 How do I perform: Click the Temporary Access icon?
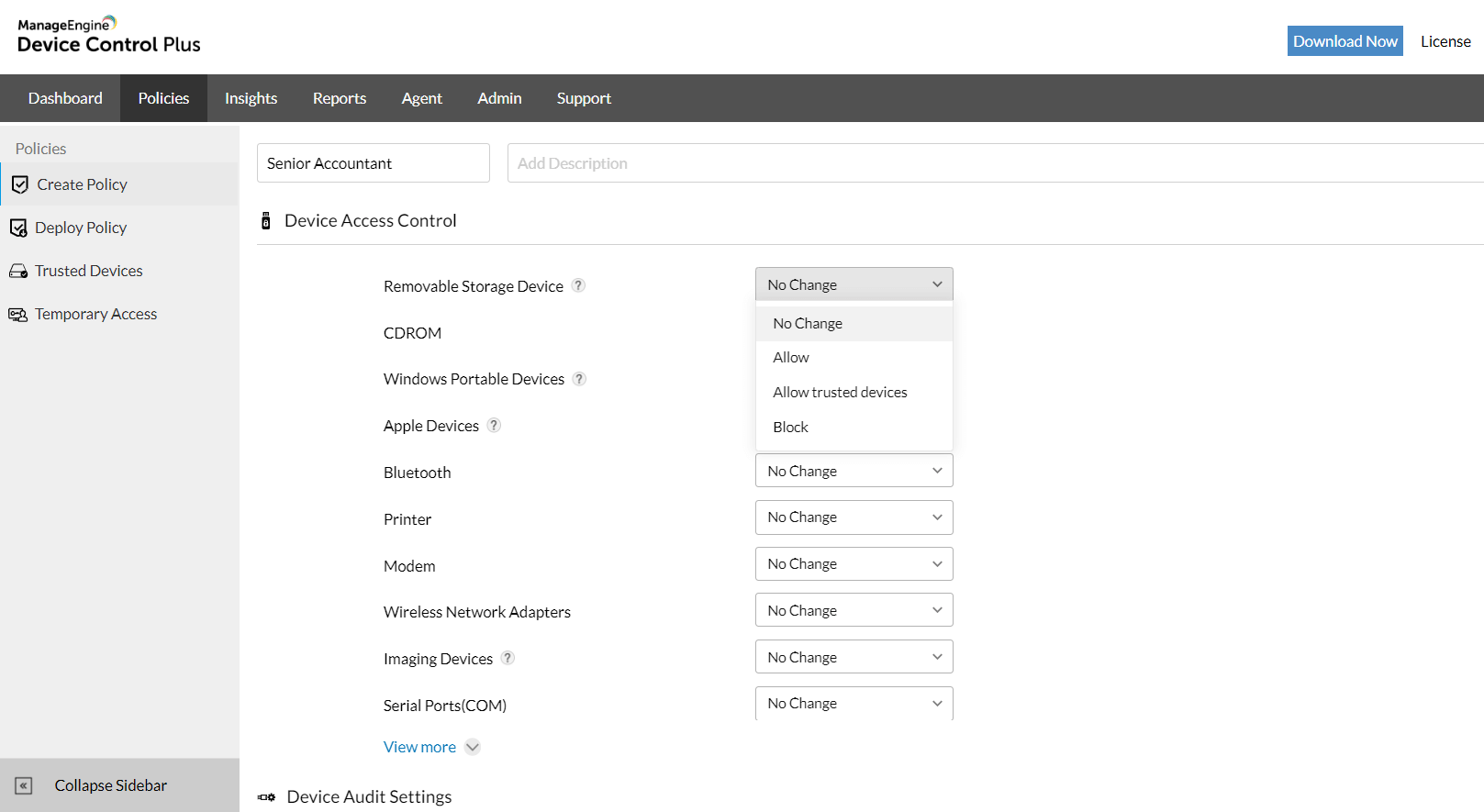(17, 315)
